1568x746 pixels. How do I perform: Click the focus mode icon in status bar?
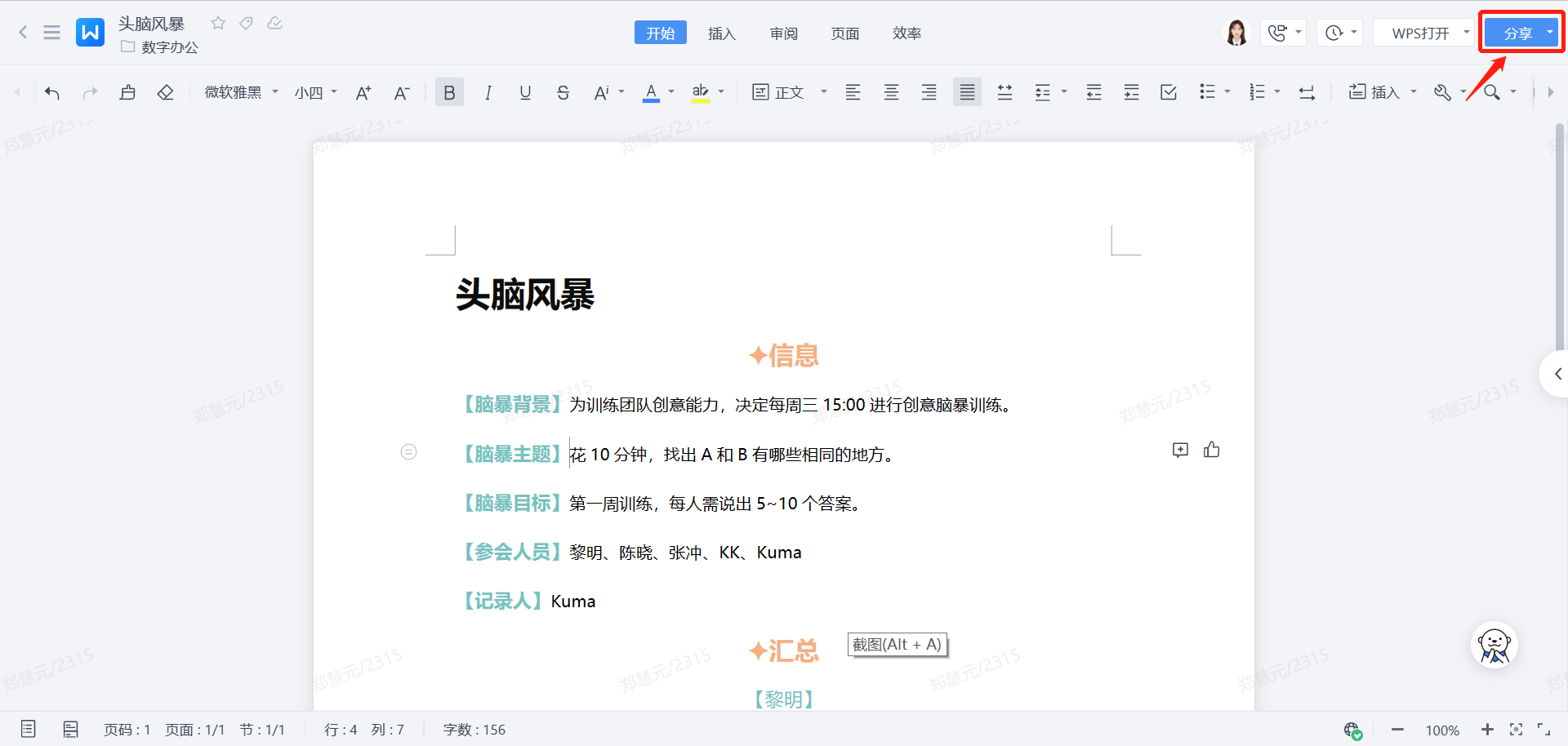tap(1516, 730)
